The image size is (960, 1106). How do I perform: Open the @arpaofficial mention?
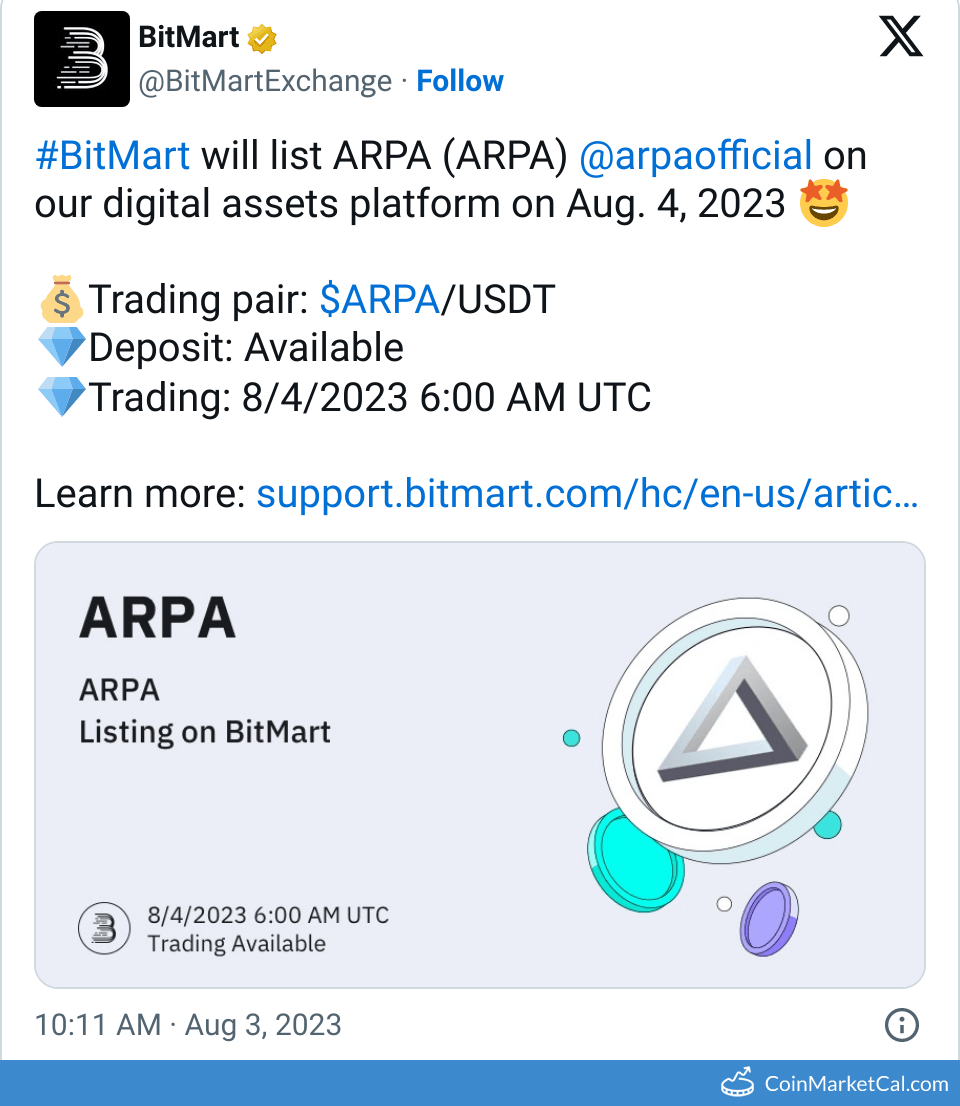pos(695,156)
